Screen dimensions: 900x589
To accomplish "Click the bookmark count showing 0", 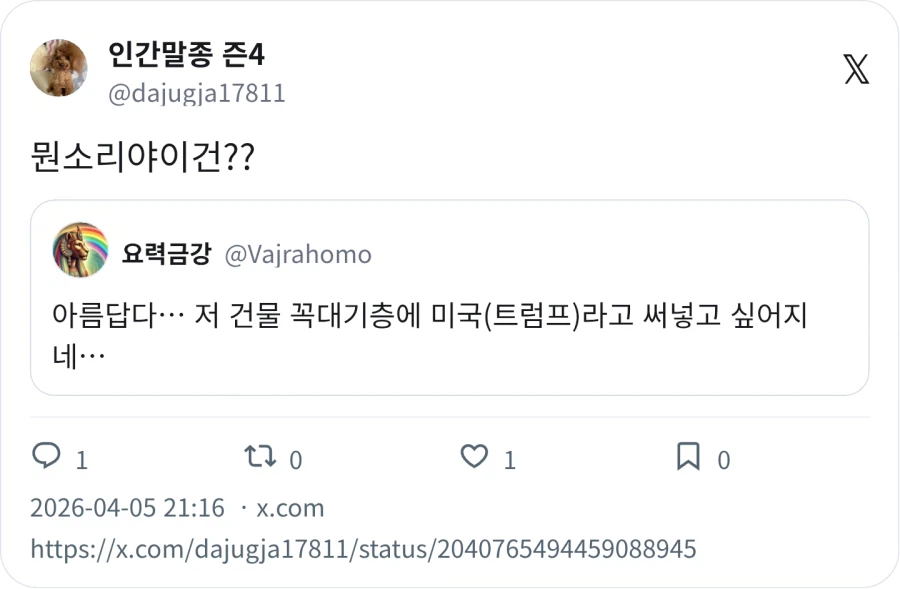I will [x=724, y=460].
